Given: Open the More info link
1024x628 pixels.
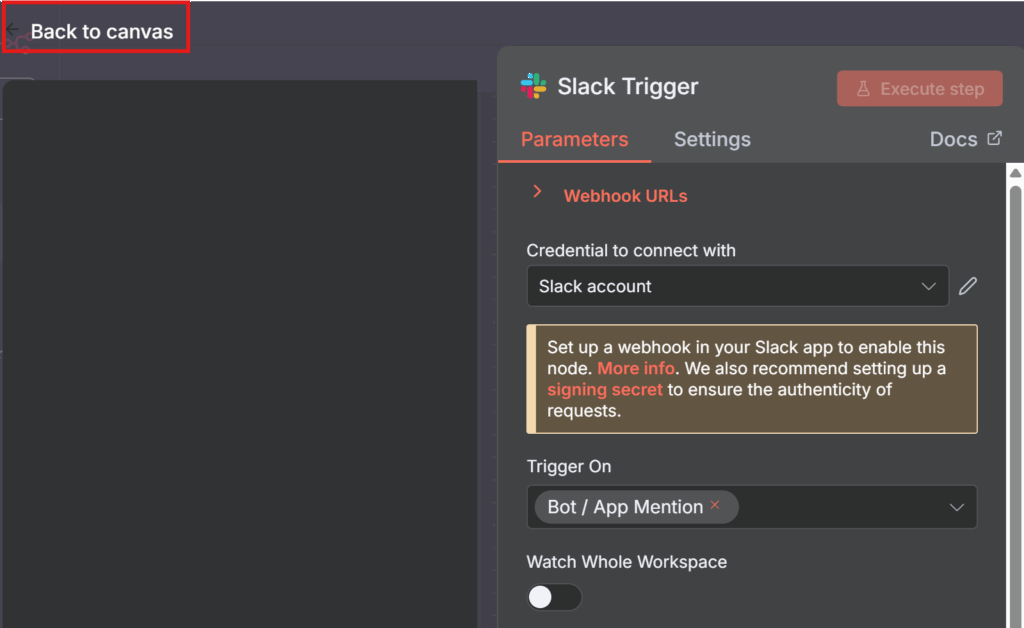Looking at the screenshot, I should point(636,369).
